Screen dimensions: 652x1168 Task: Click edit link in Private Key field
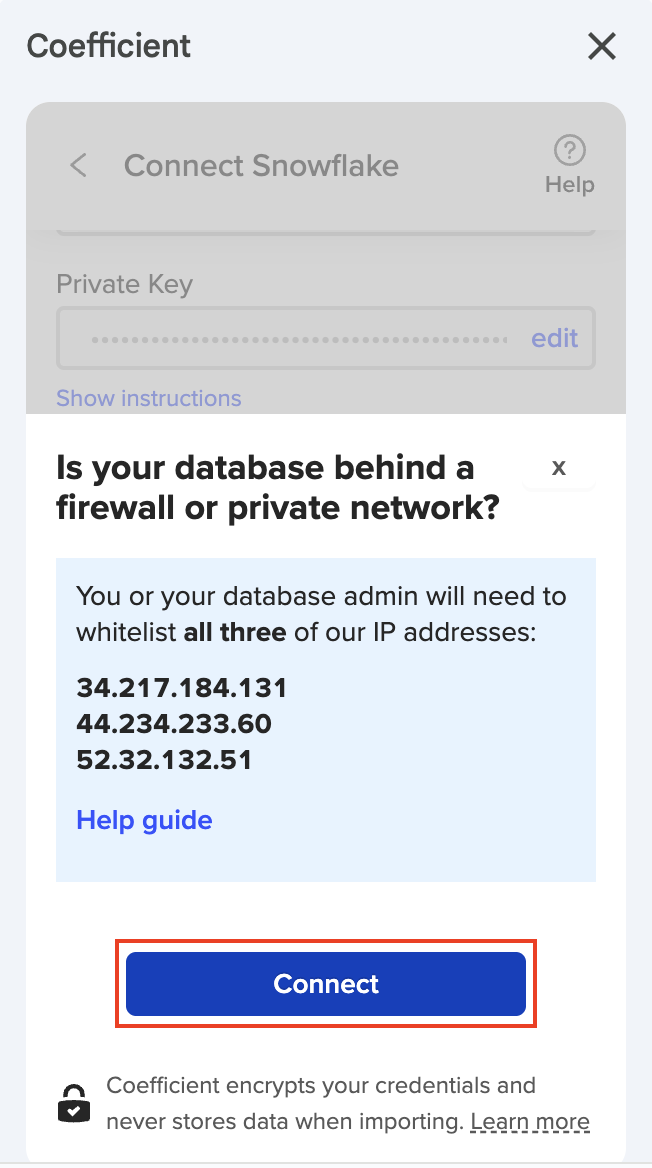tap(554, 338)
